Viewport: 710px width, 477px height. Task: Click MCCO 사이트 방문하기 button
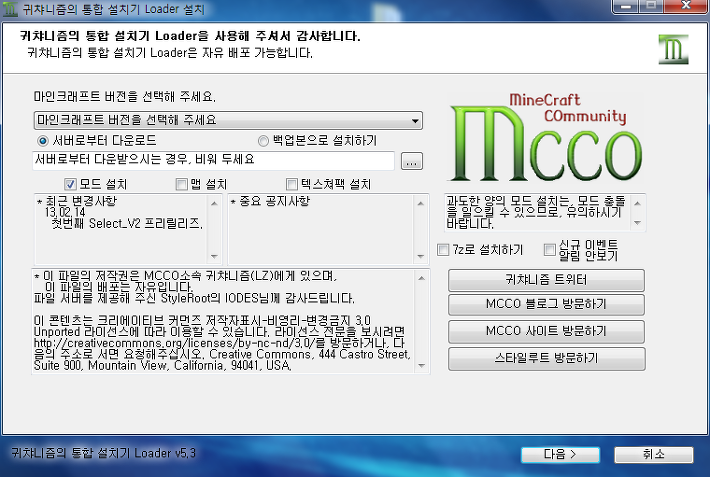[546, 332]
